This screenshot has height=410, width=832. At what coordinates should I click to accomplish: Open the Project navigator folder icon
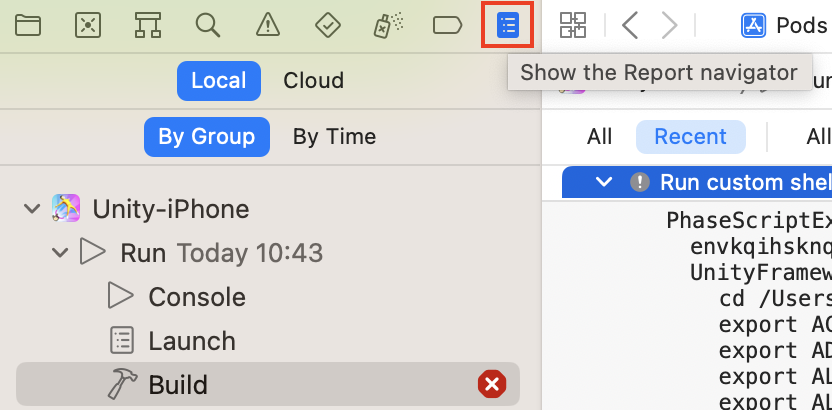(x=28, y=25)
